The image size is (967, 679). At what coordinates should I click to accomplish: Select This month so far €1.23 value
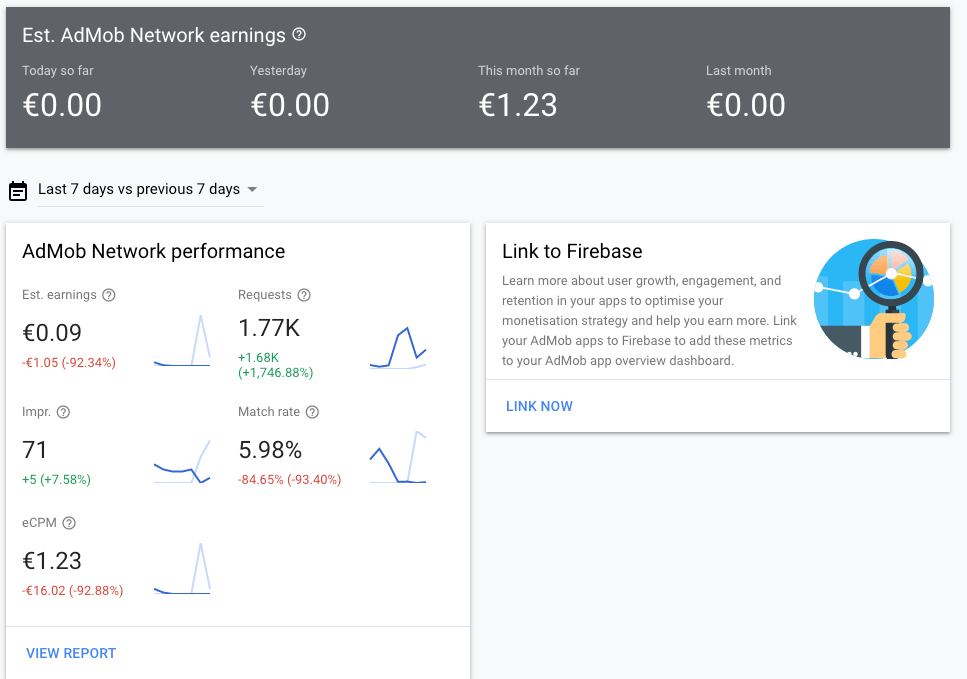tap(517, 105)
